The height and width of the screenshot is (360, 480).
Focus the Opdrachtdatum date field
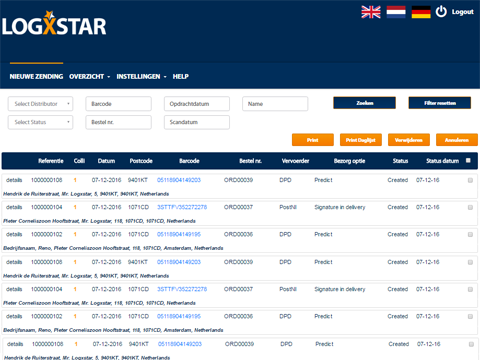[x=197, y=104]
